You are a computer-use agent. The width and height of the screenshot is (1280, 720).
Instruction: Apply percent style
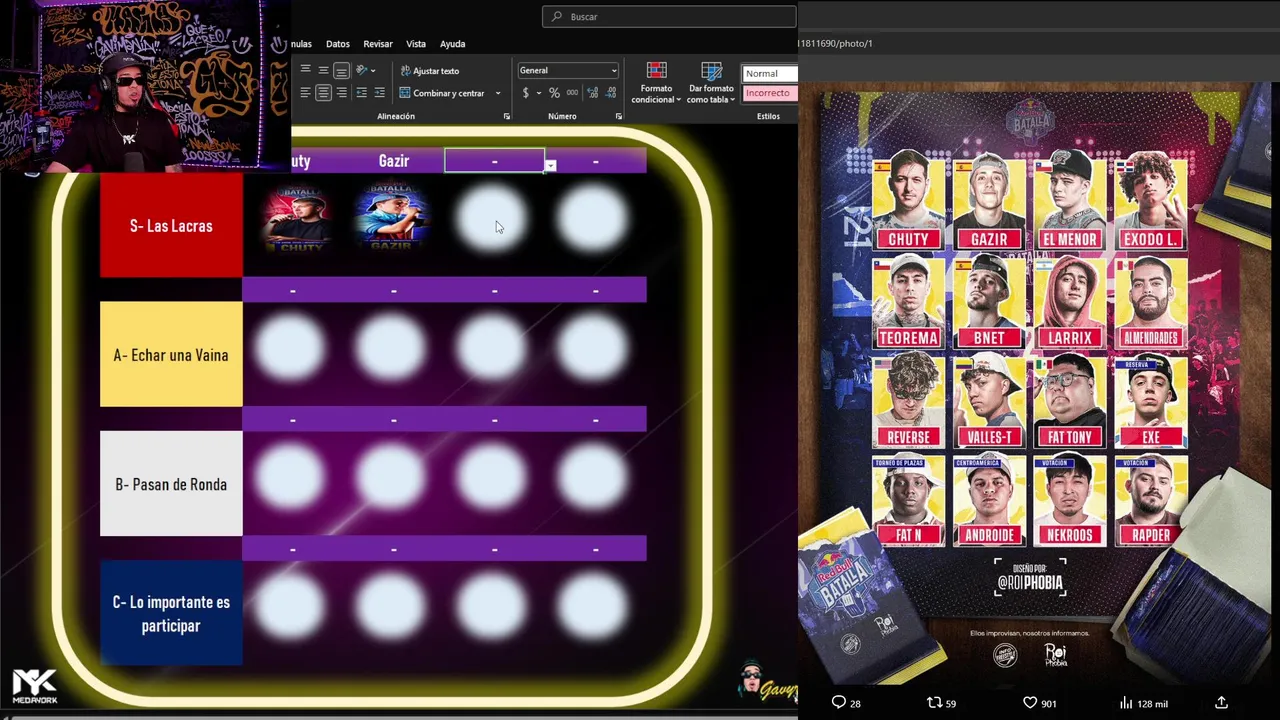coord(554,92)
